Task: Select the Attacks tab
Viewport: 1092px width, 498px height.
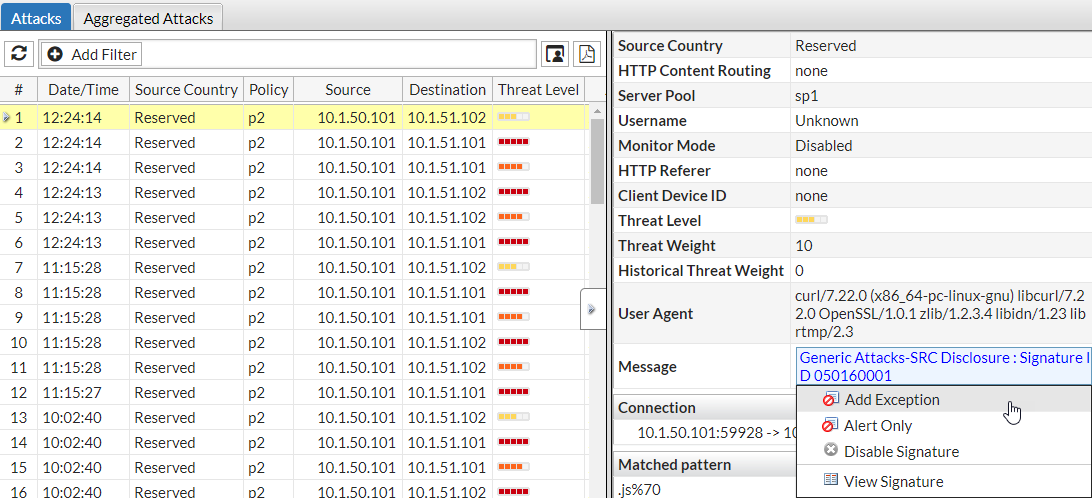Action: pos(36,19)
